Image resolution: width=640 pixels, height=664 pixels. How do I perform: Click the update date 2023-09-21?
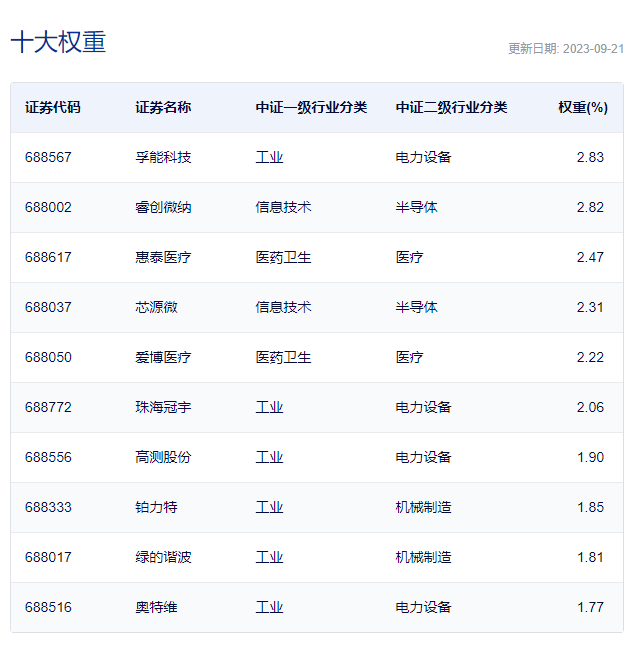(593, 49)
